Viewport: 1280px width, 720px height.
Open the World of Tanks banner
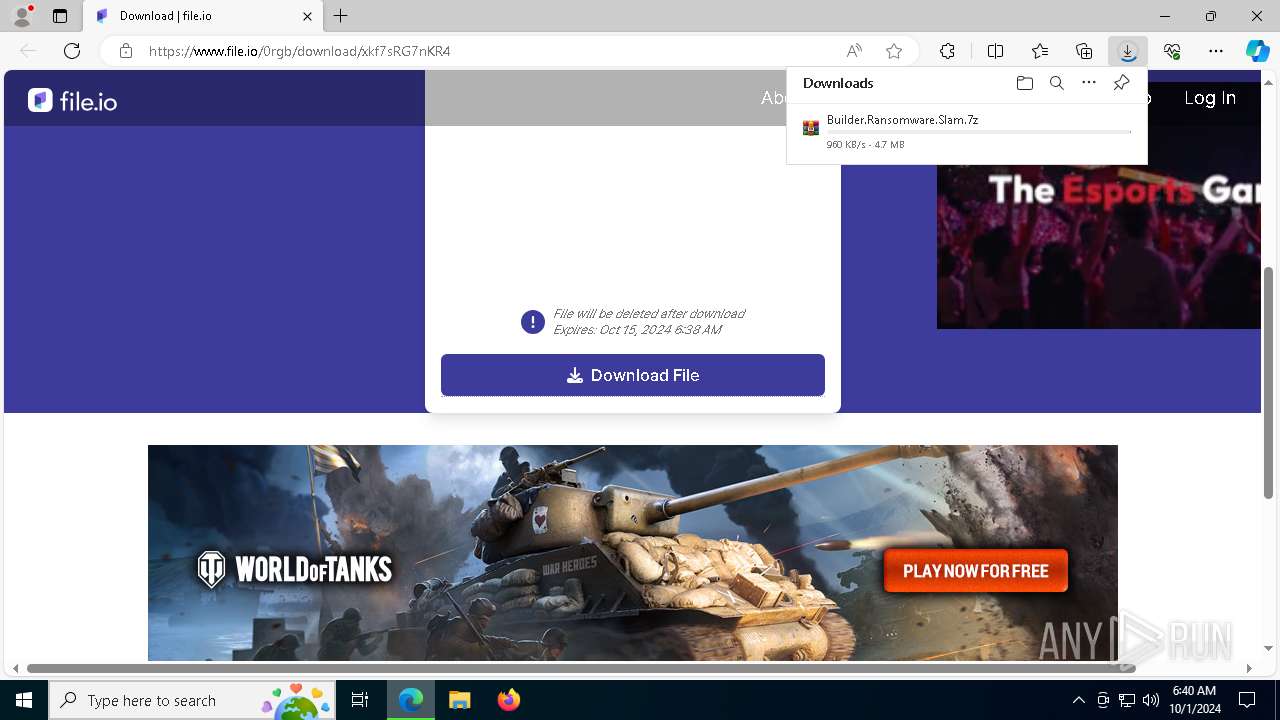[633, 553]
